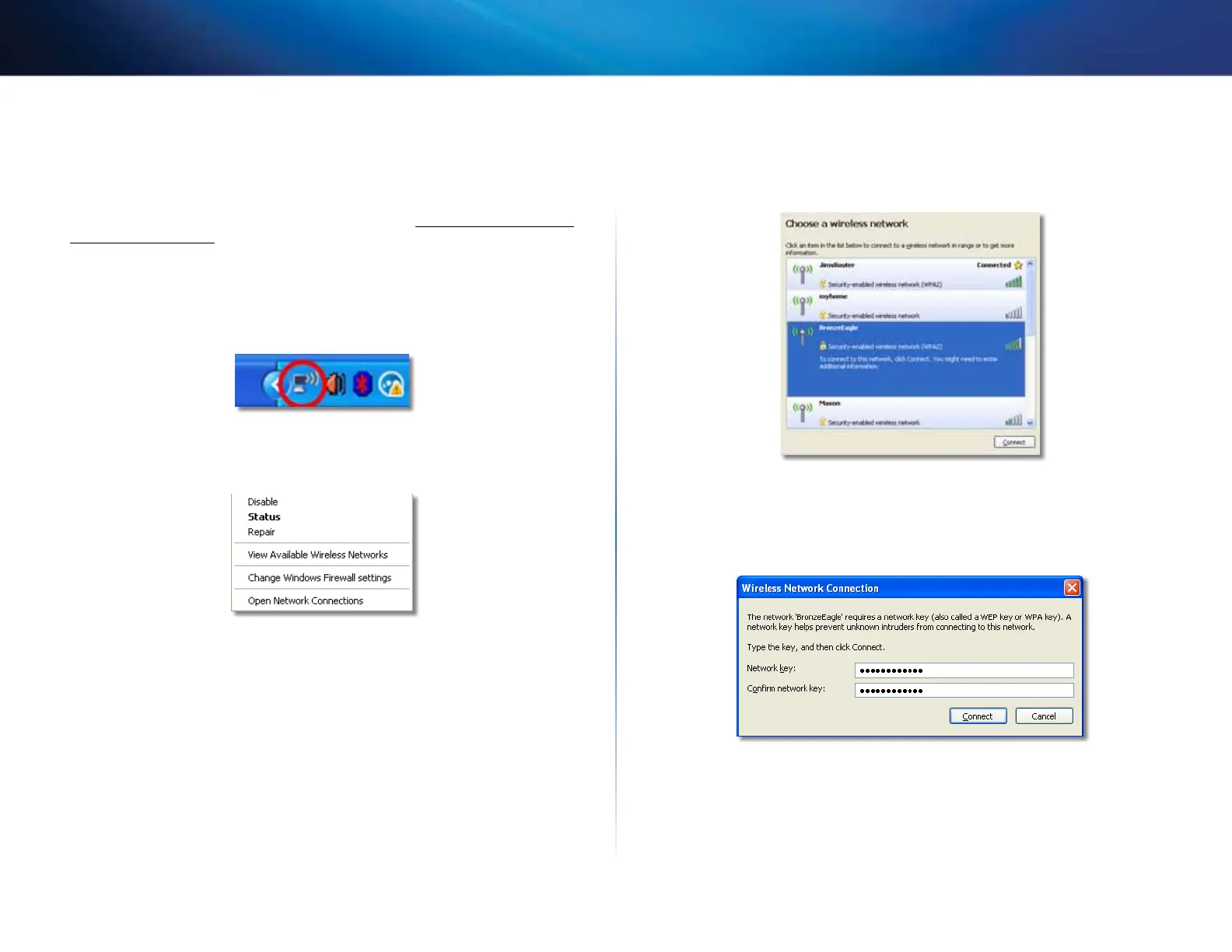Screen dimensions: 1232x952
Task: Click the signal strength bars for myhome
Action: [1013, 313]
